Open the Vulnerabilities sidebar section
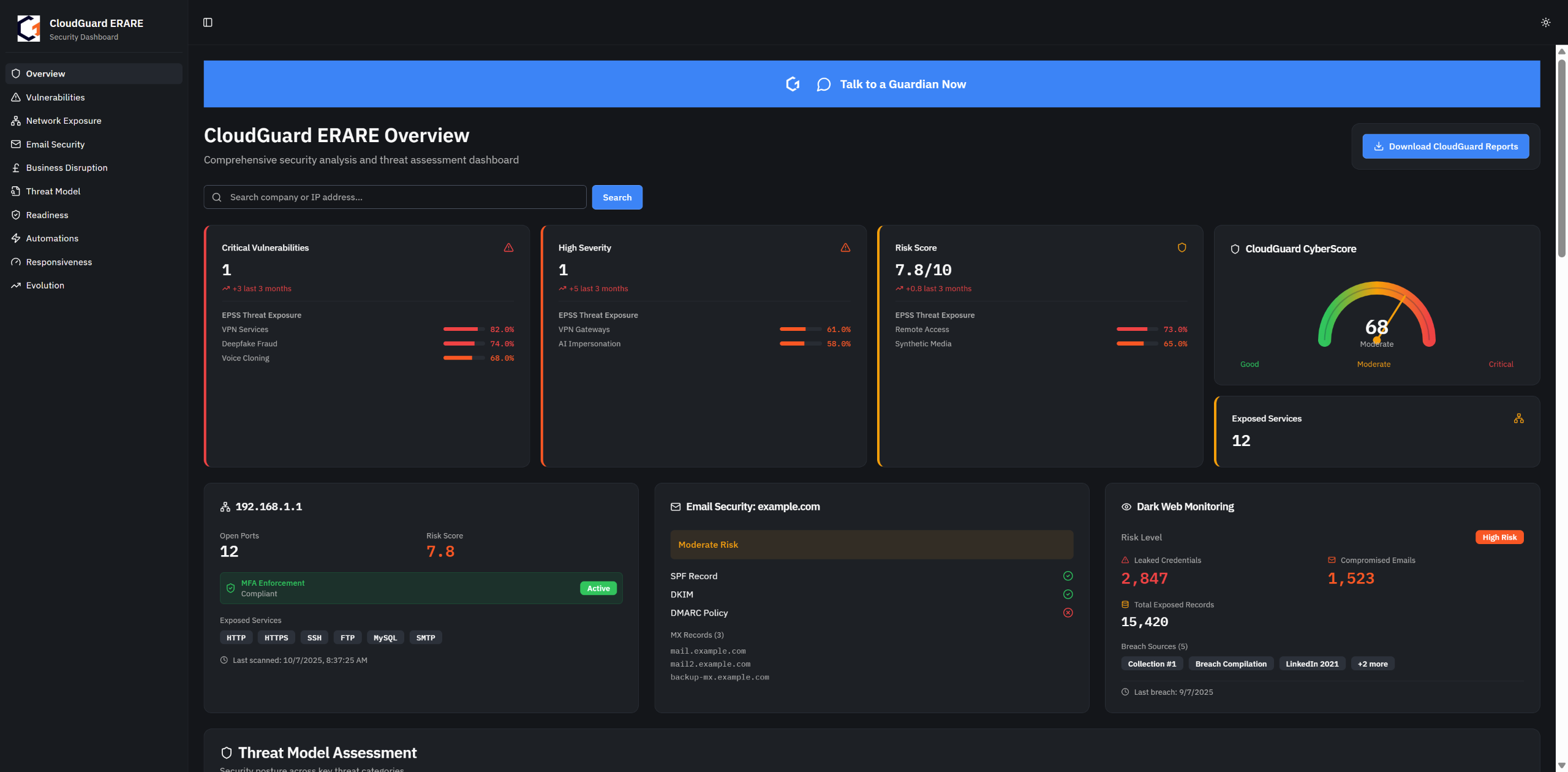 55,97
